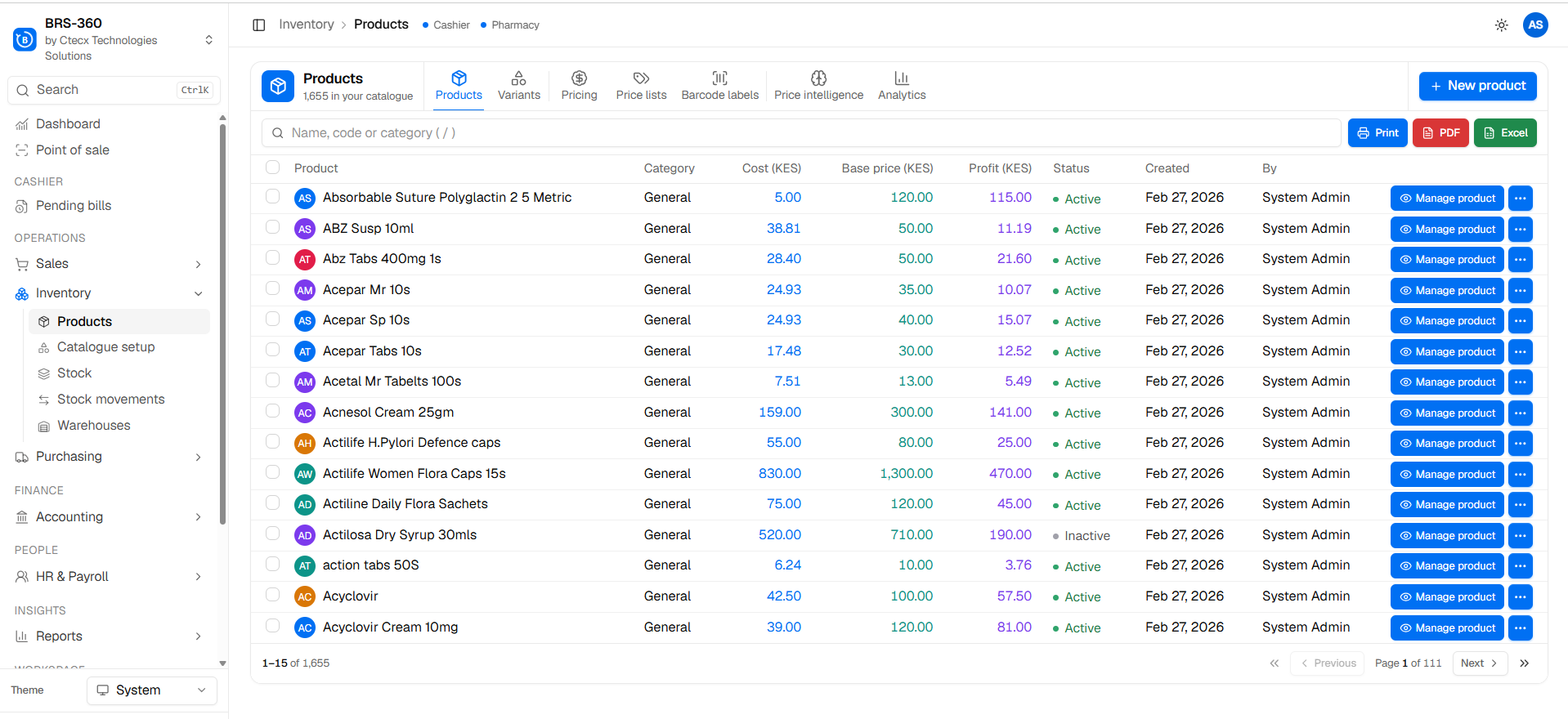This screenshot has height=719, width=1568.
Task: Go to the Barcode labels tab
Action: pyautogui.click(x=720, y=86)
